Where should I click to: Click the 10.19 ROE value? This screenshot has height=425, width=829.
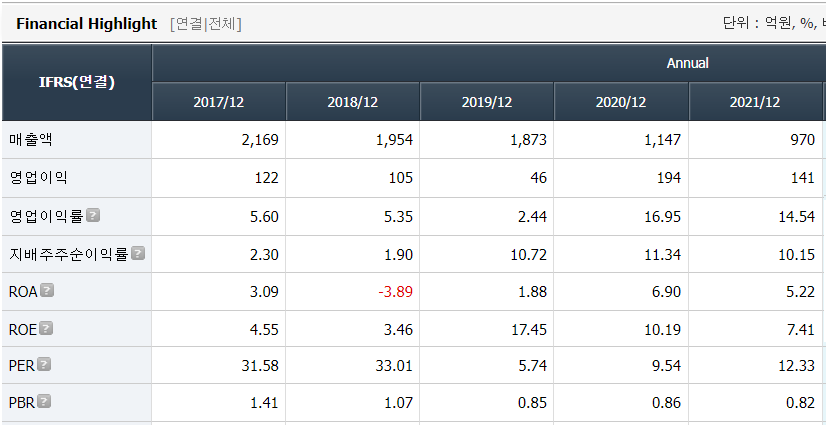(663, 330)
